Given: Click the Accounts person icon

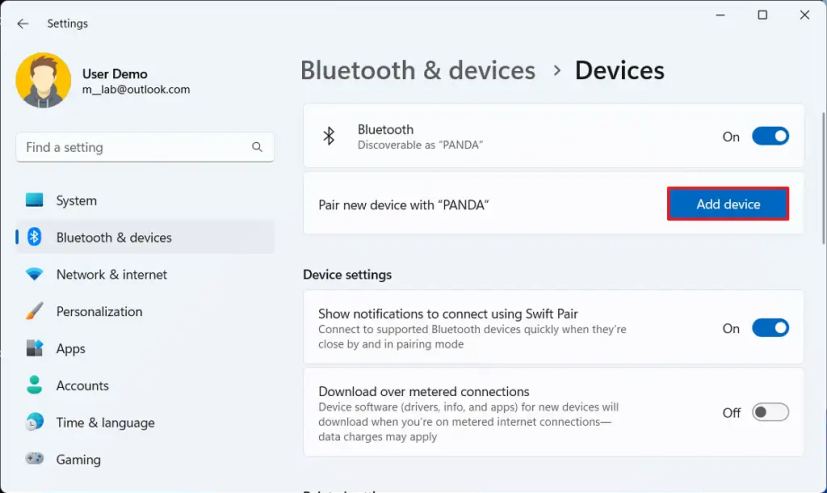Looking at the screenshot, I should coord(35,385).
